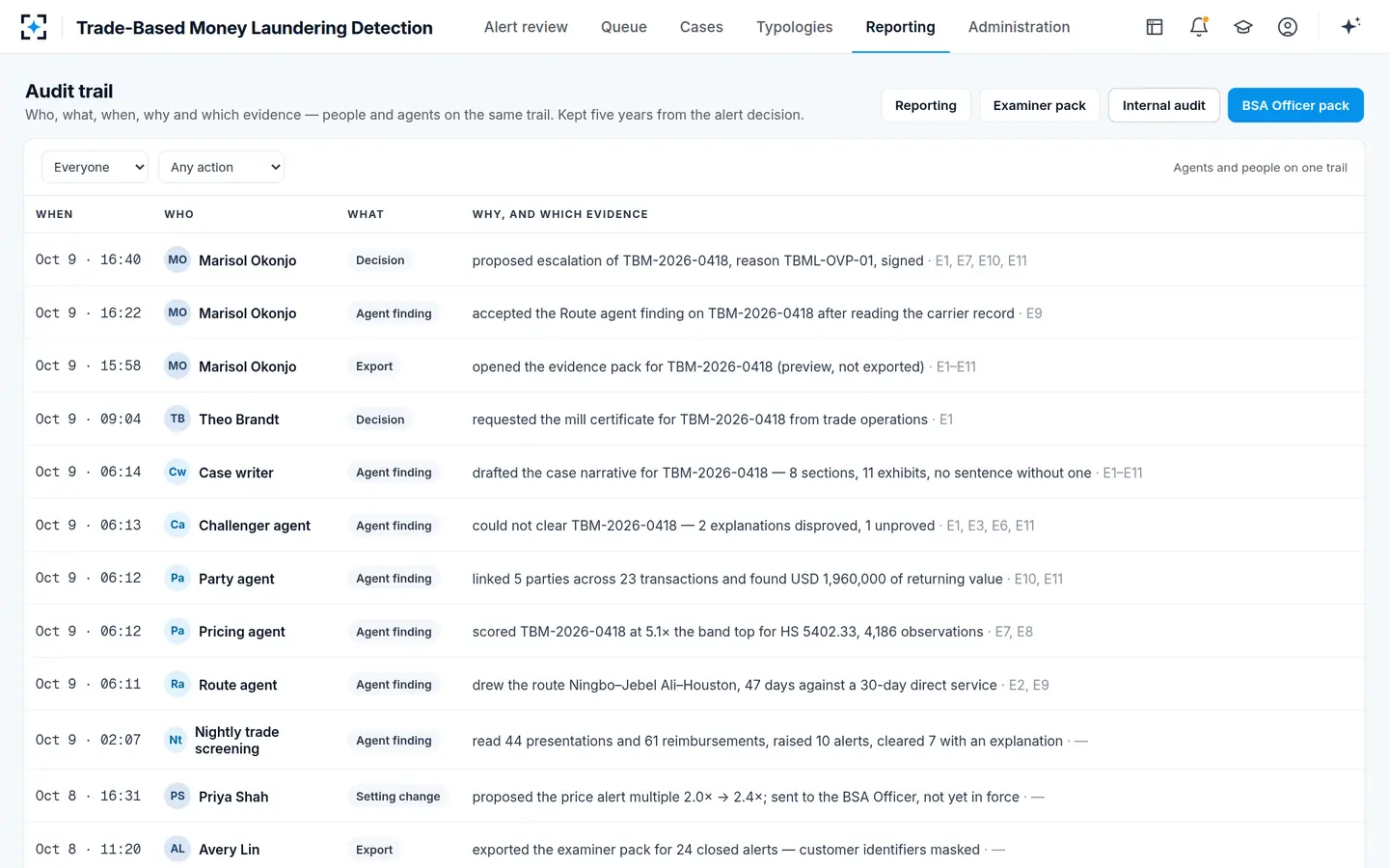Click the Reporting button under the header
The image size is (1389, 868).
926,105
